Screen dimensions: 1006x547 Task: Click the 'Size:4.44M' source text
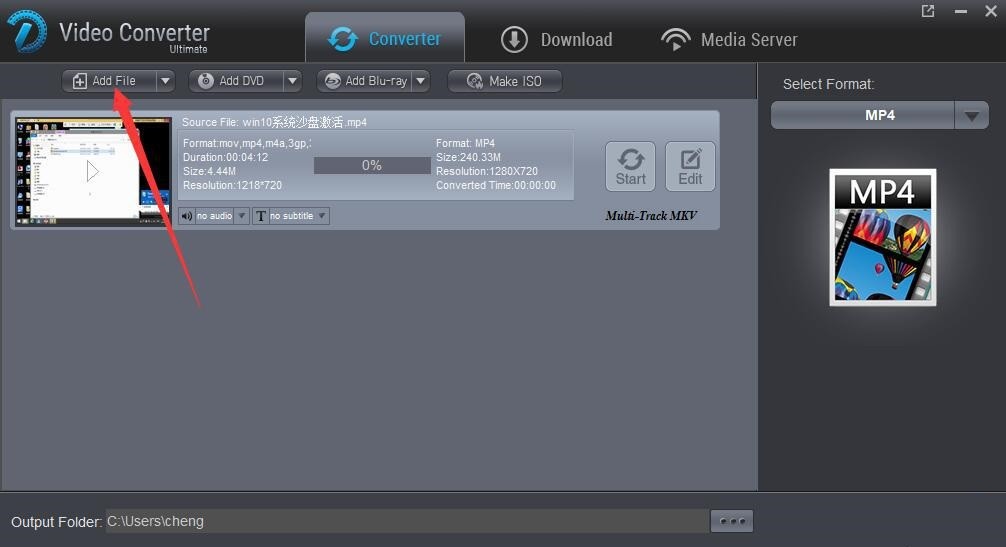tap(209, 171)
